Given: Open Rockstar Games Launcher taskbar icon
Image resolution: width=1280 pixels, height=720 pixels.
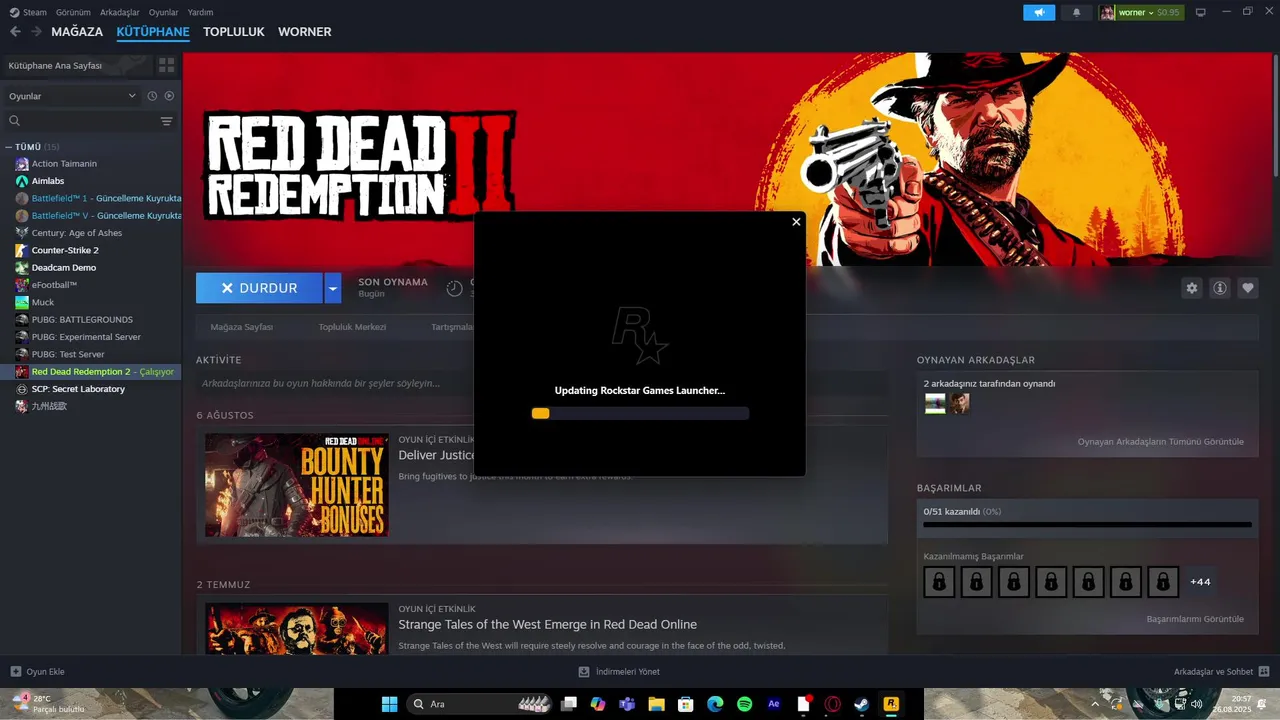Looking at the screenshot, I should 890,704.
